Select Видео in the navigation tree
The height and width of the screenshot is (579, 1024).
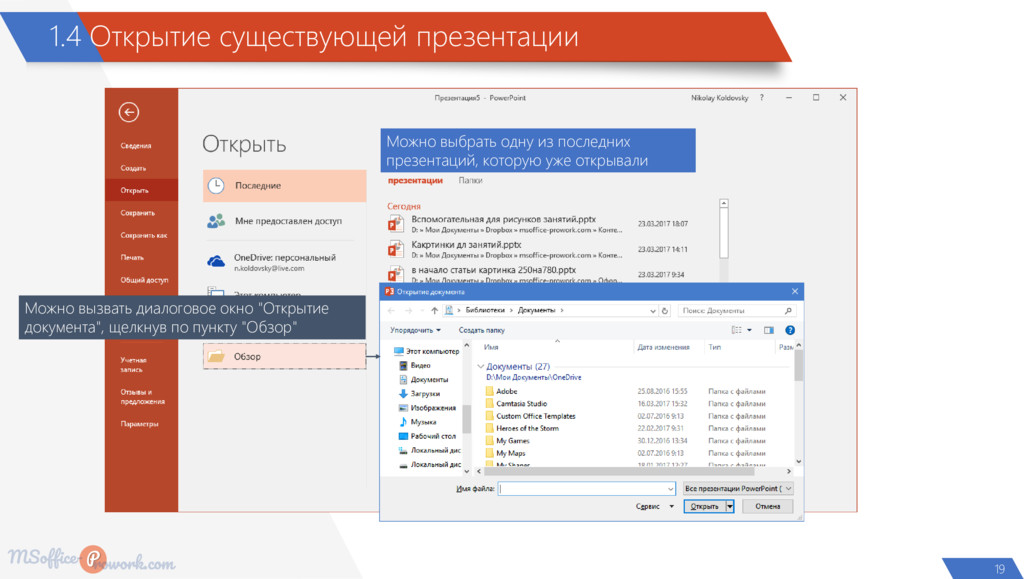414,366
